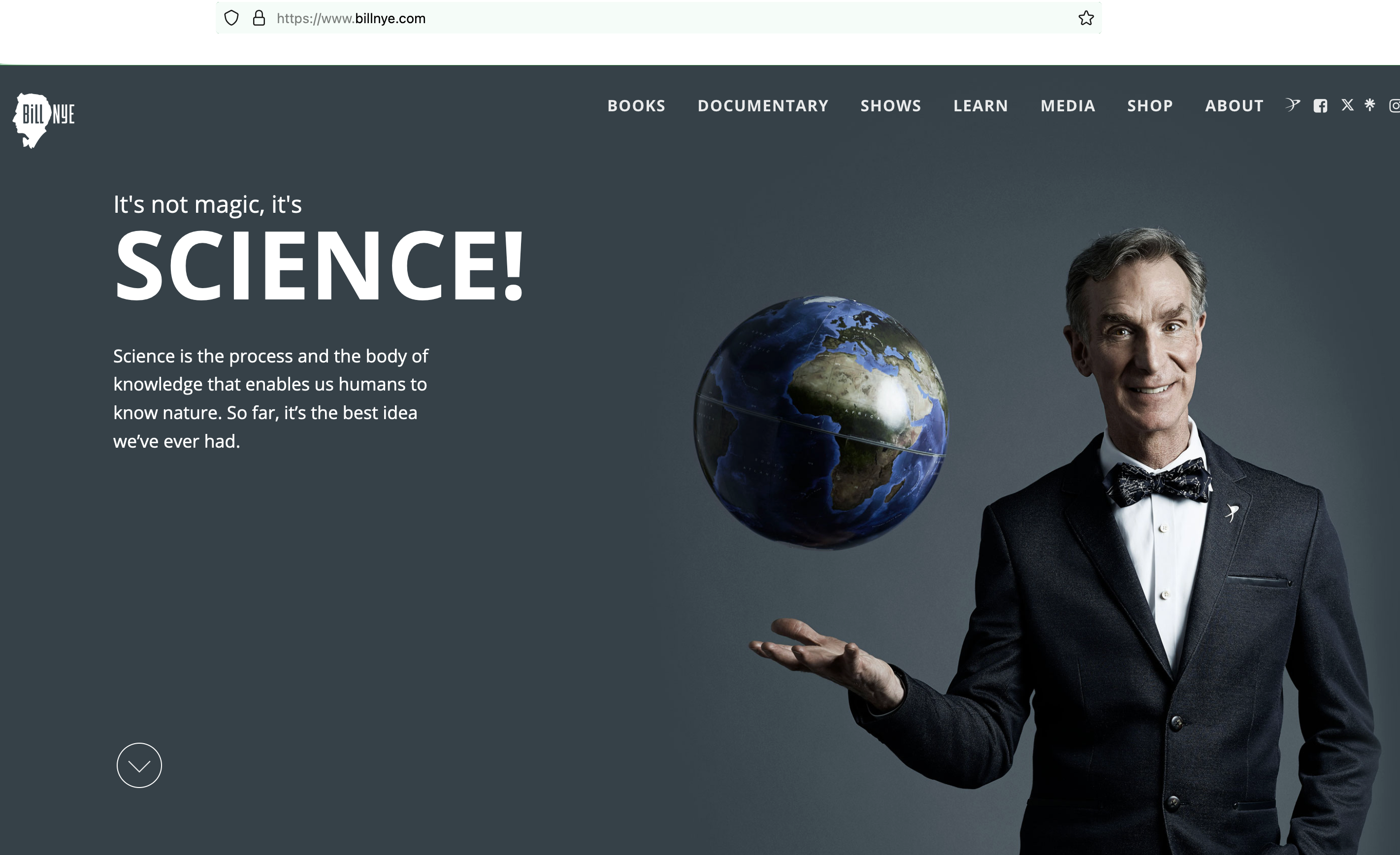Open the Linktree asterisk icon
The height and width of the screenshot is (855, 1400).
1370,104
